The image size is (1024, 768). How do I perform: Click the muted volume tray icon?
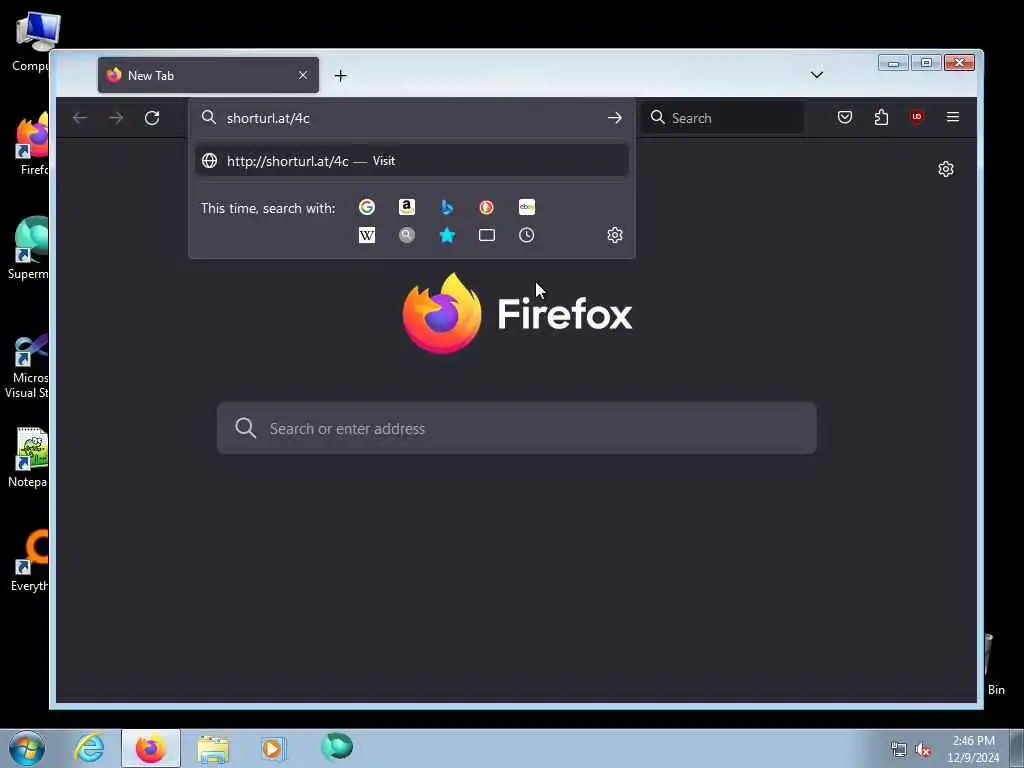923,750
